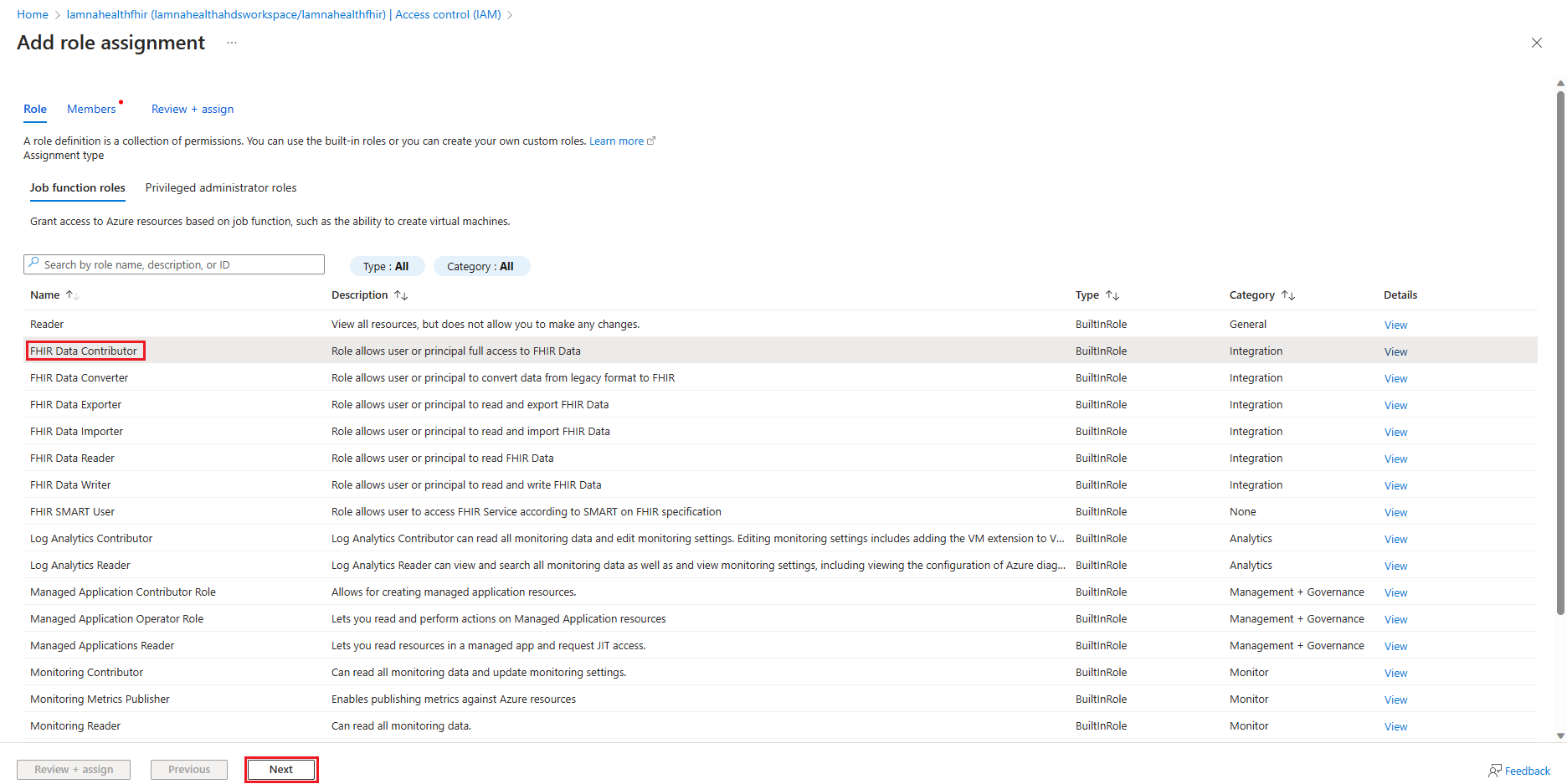Go to Home breadcrumb
Image resolution: width=1567 pixels, height=784 pixels.
pyautogui.click(x=33, y=15)
